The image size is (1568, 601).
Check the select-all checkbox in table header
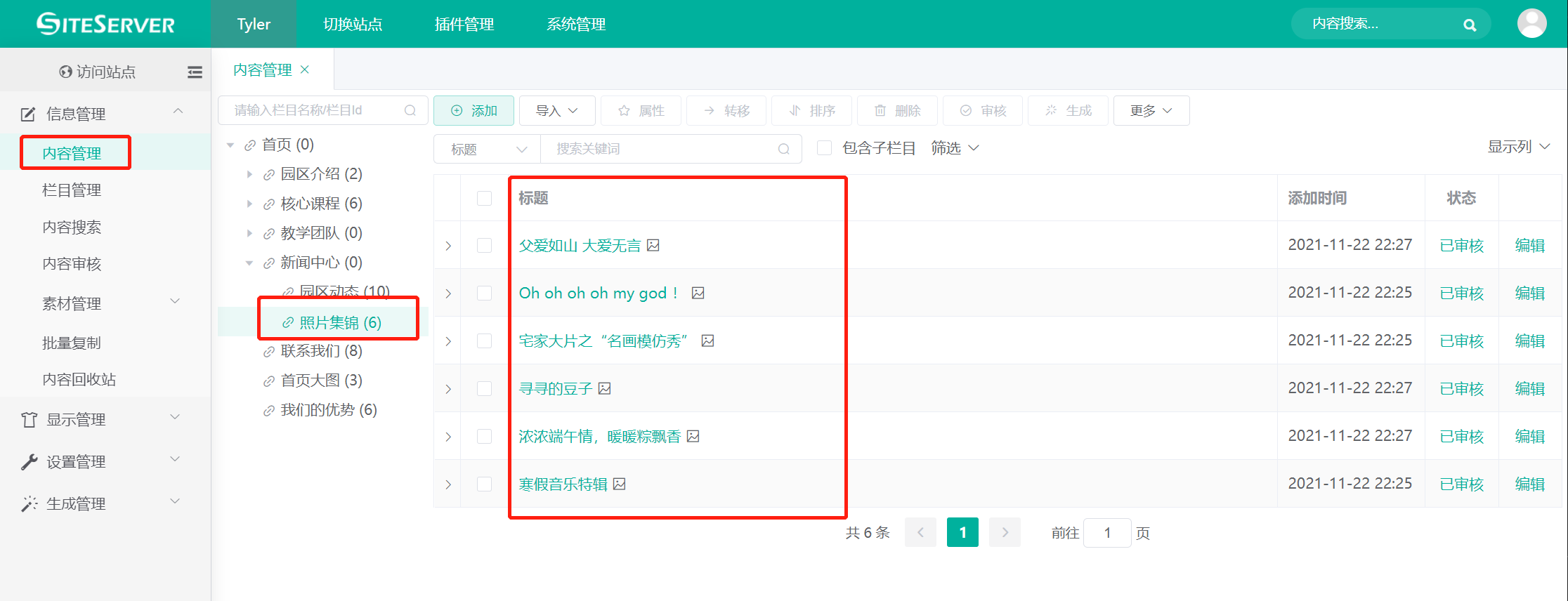tap(484, 198)
